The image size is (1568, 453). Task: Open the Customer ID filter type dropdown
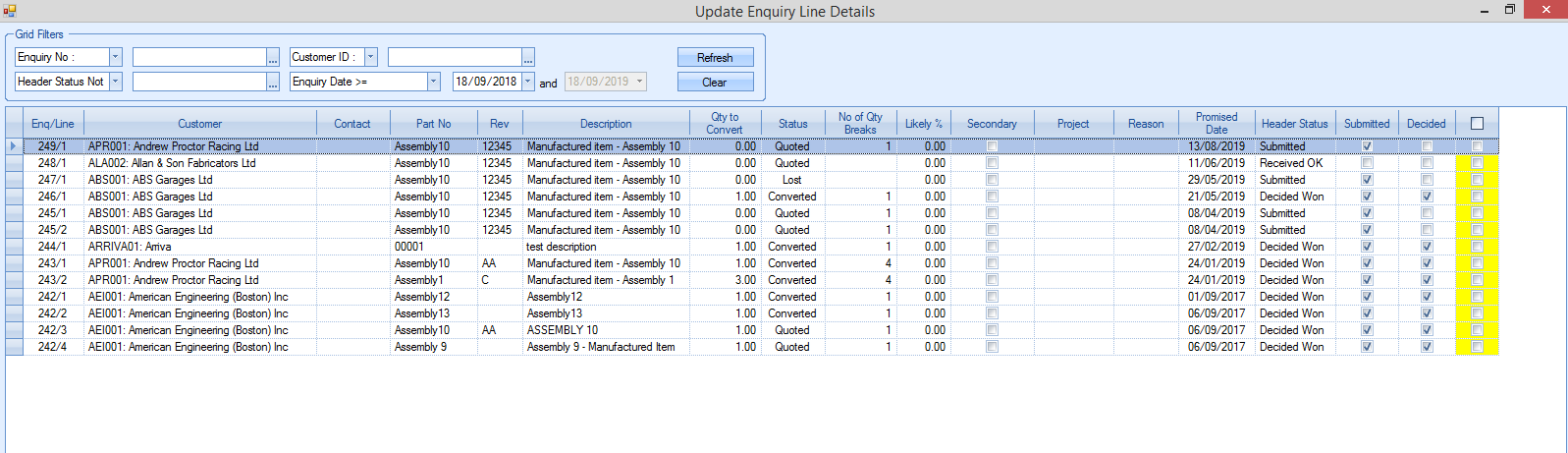[x=371, y=57]
